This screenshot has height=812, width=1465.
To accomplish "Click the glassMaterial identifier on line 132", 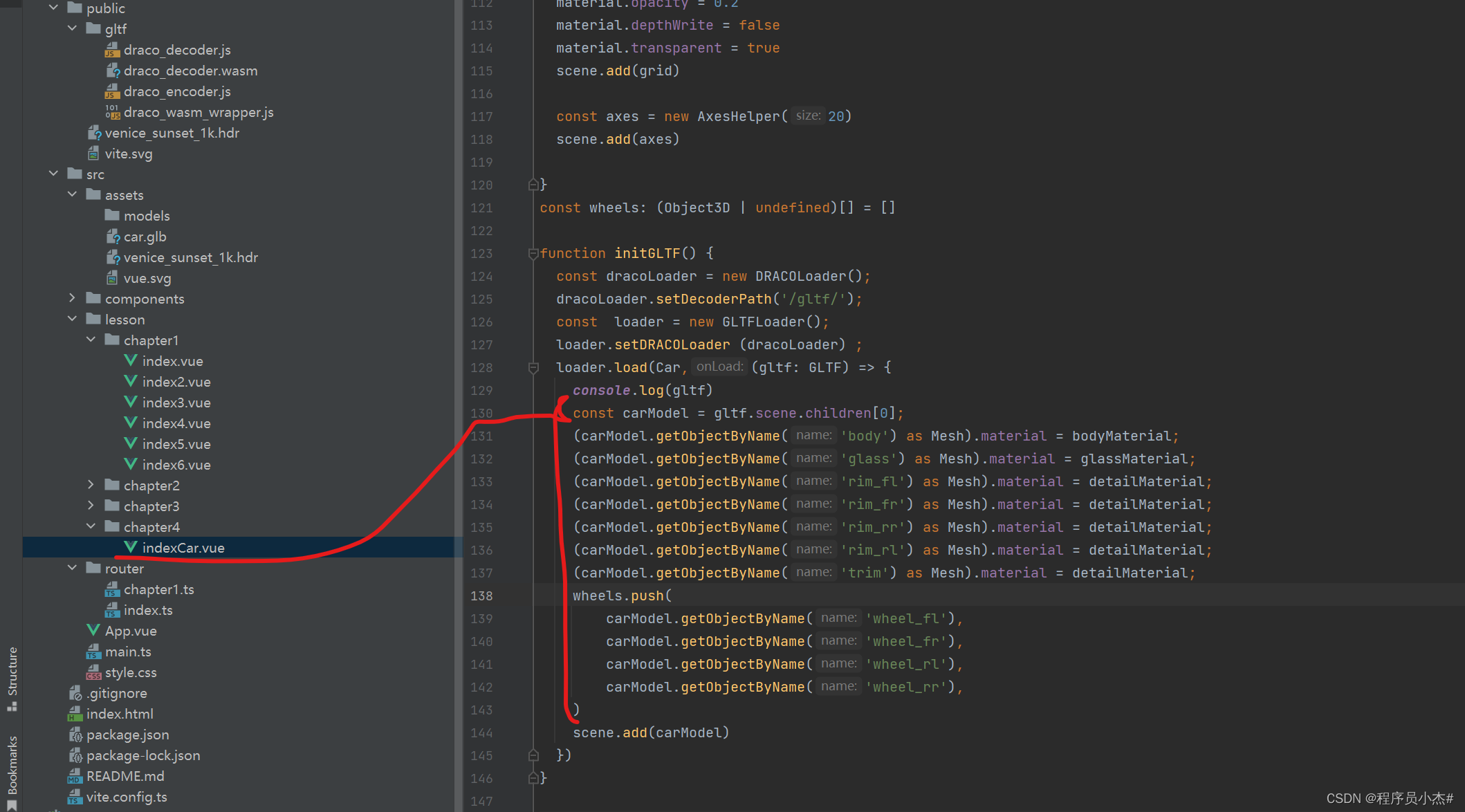I will pyautogui.click(x=1134, y=459).
